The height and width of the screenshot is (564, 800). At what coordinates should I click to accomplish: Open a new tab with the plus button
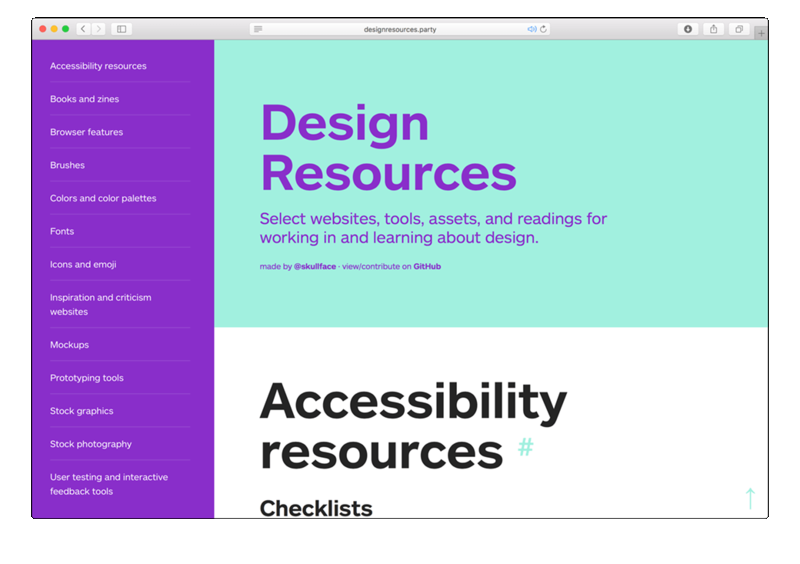[x=761, y=33]
